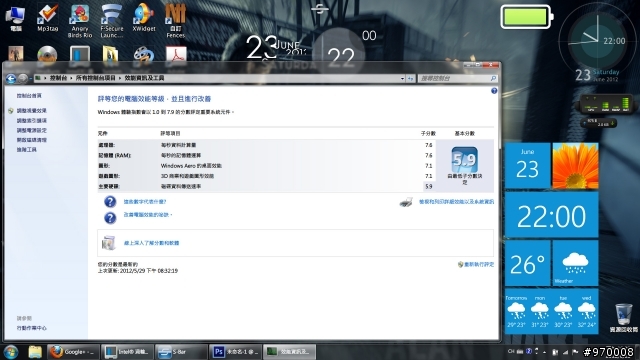
Task: Click the network signal tray icon
Action: click(x=565, y=352)
